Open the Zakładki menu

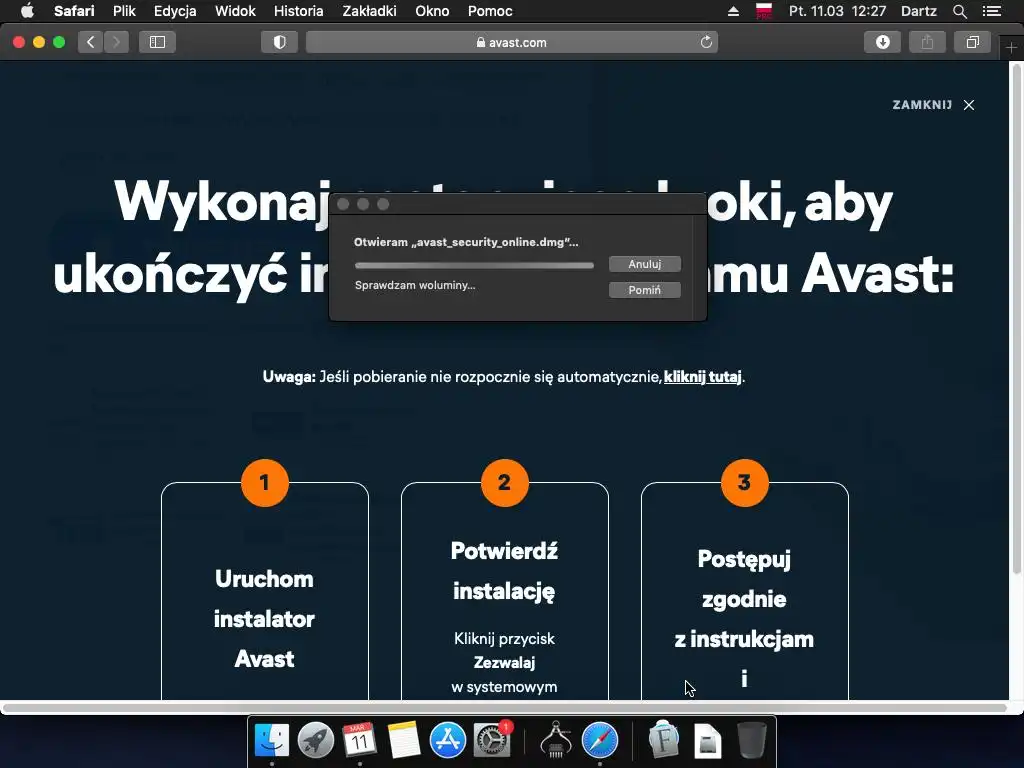369,11
